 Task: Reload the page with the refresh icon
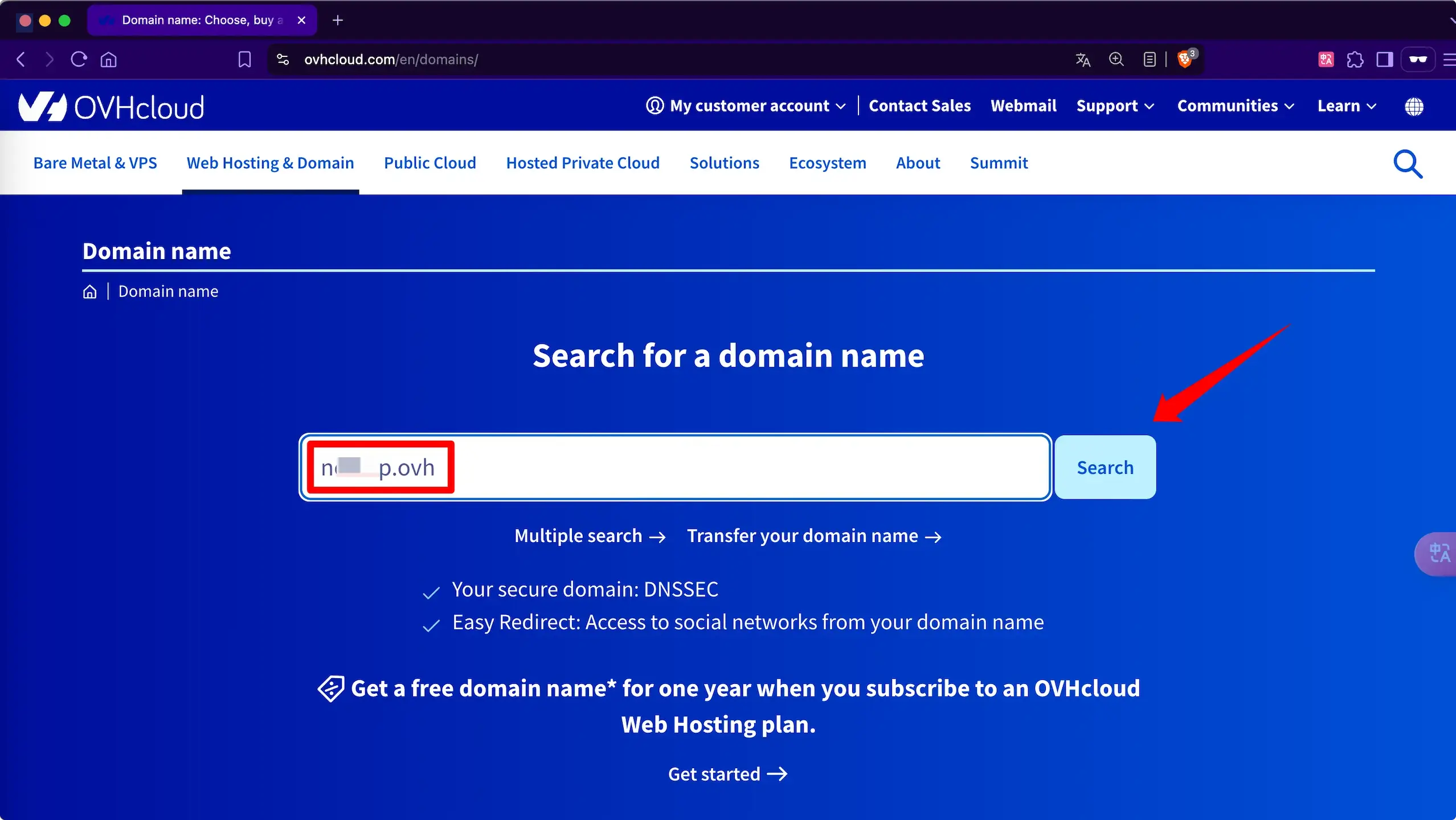click(79, 59)
